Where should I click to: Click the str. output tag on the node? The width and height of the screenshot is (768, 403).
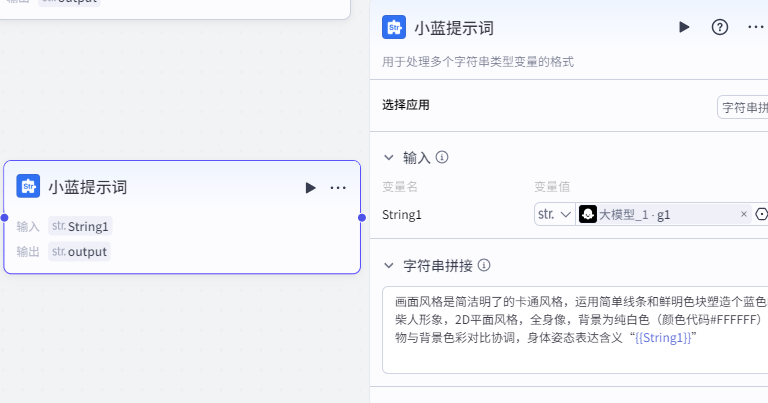pyautogui.click(x=79, y=251)
